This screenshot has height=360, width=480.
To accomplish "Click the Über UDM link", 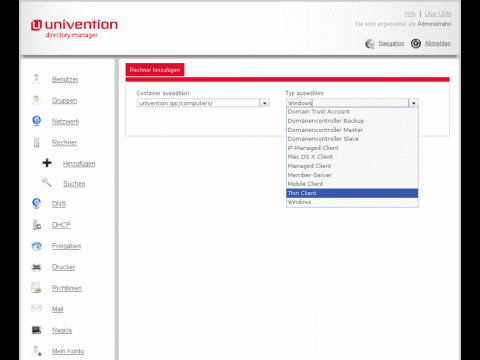I will point(438,14).
